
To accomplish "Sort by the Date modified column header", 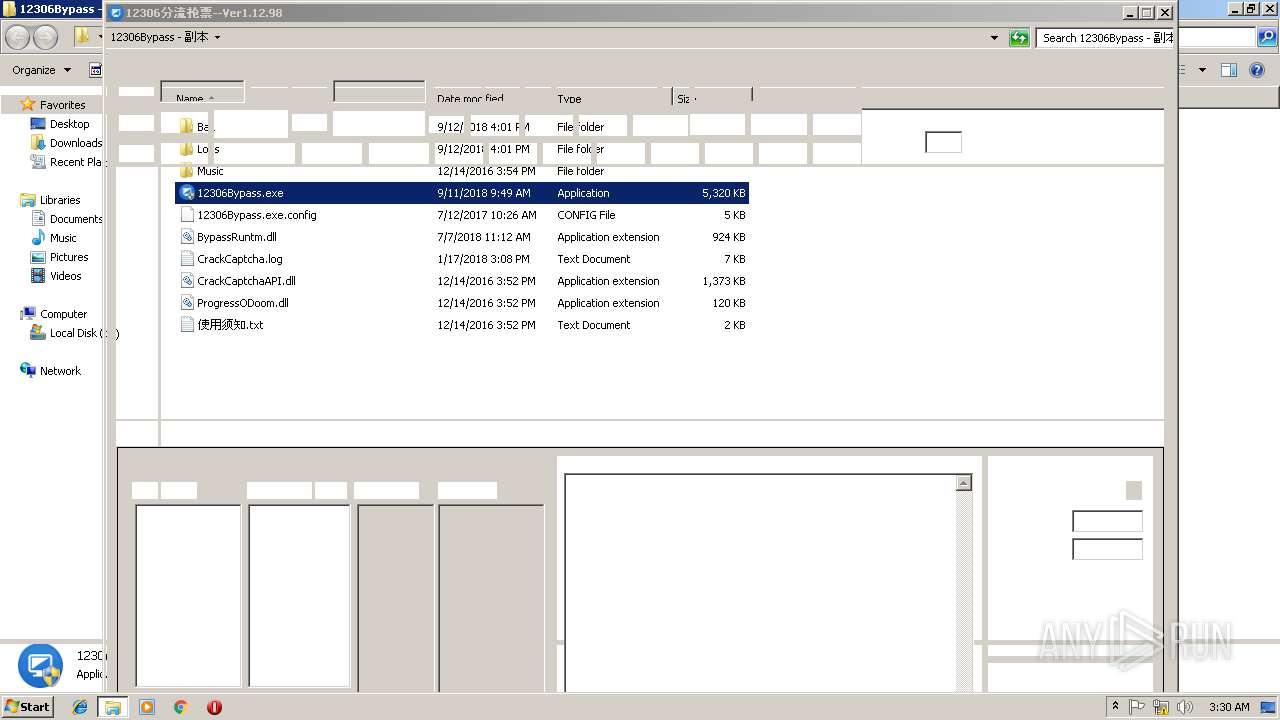I will [x=470, y=99].
